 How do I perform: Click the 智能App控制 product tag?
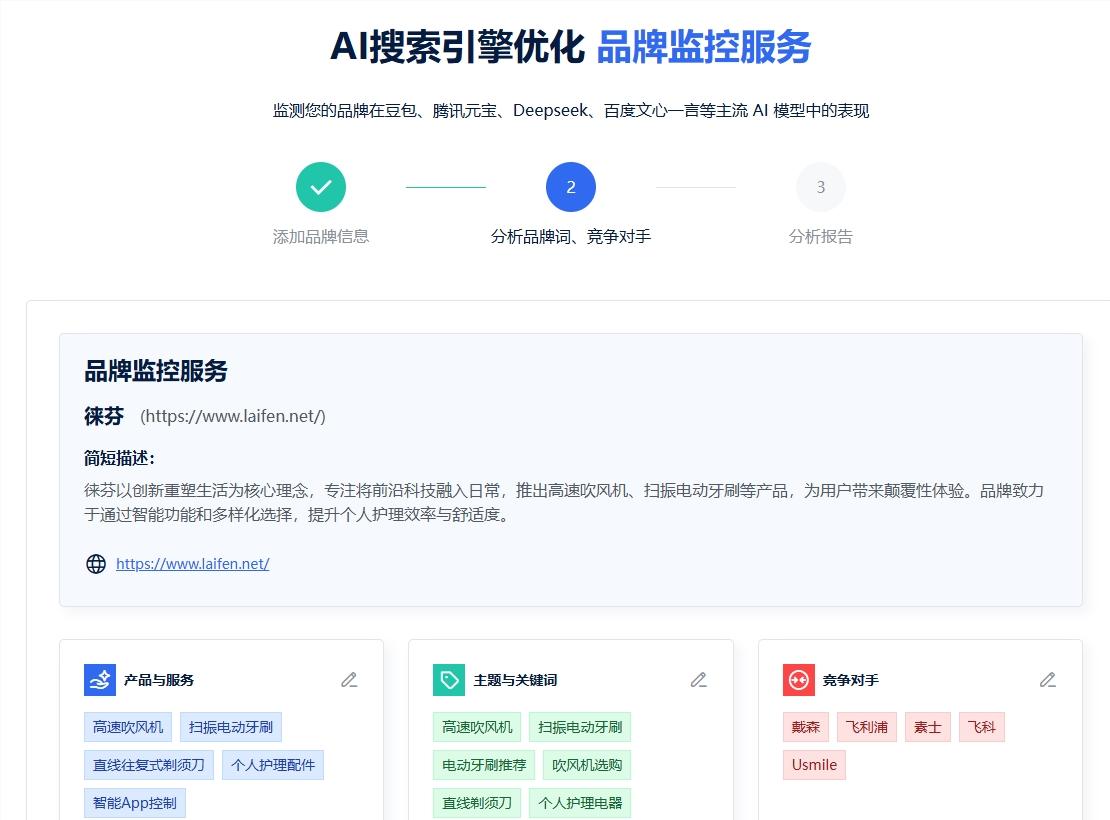coord(135,803)
